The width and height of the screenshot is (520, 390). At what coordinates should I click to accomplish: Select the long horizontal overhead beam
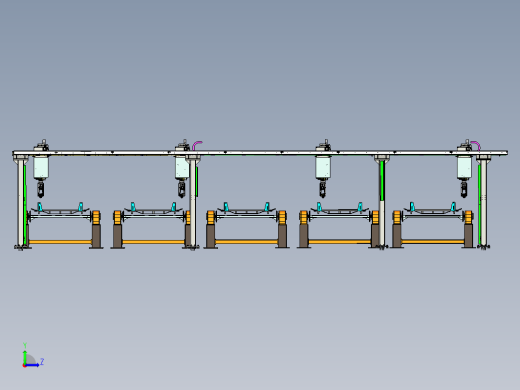[x=260, y=153]
